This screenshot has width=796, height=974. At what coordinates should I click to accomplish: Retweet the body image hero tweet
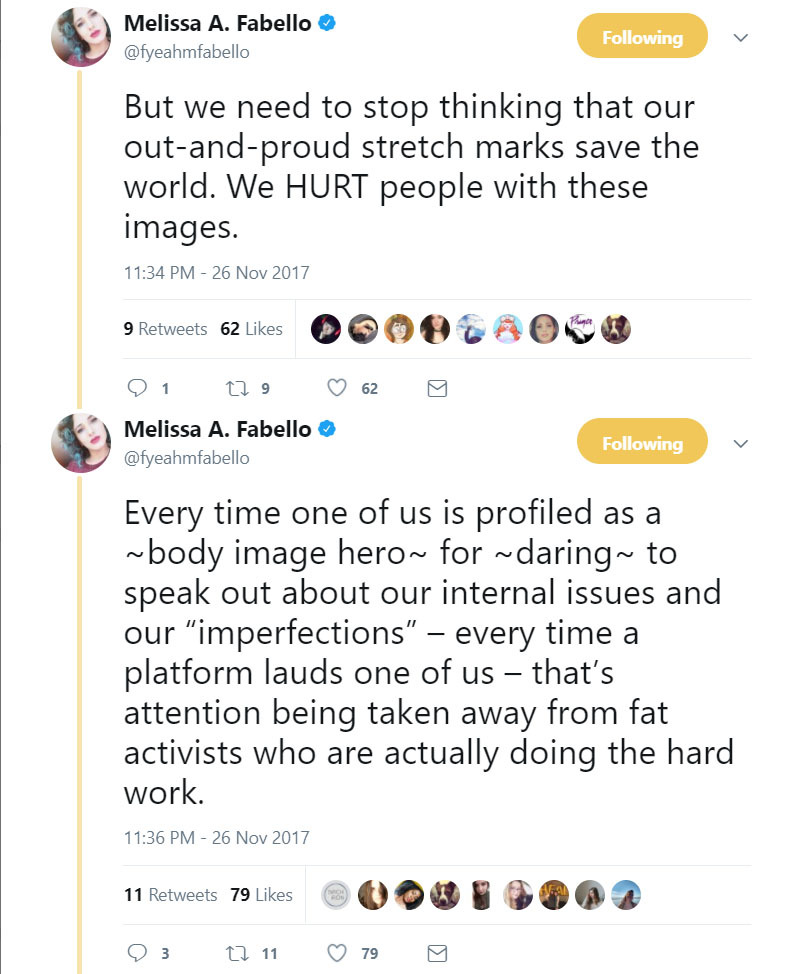point(236,953)
